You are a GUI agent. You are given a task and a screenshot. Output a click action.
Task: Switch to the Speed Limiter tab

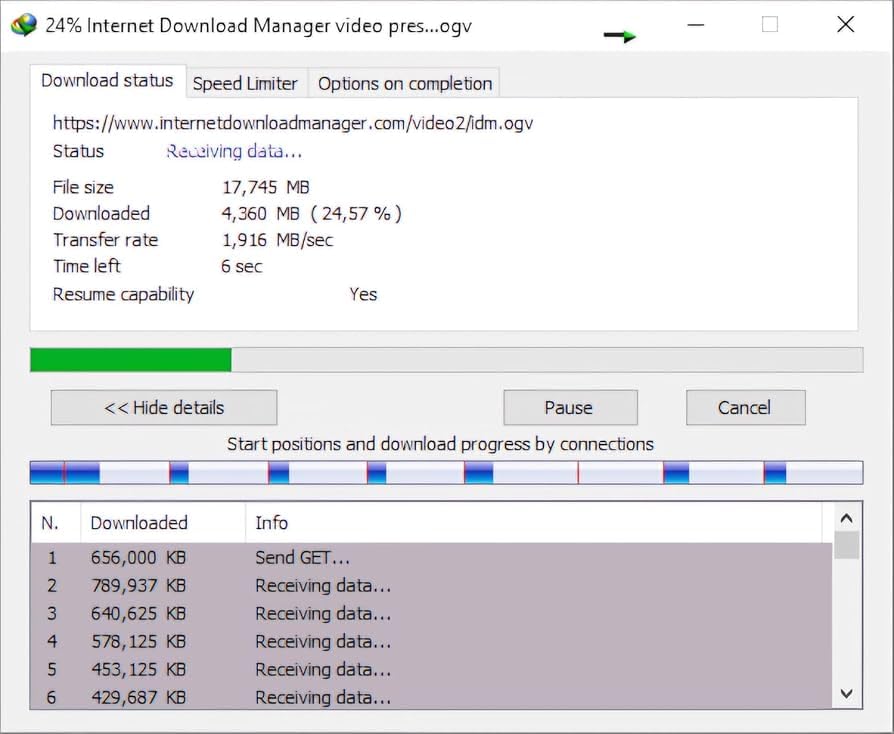(246, 83)
